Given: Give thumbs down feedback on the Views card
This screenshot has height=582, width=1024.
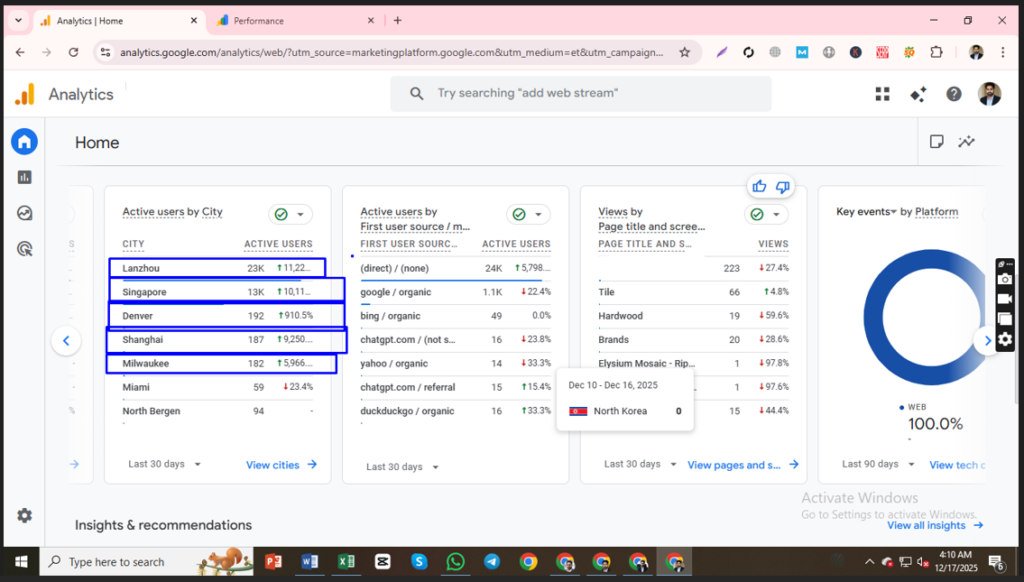Looking at the screenshot, I should click(x=783, y=186).
